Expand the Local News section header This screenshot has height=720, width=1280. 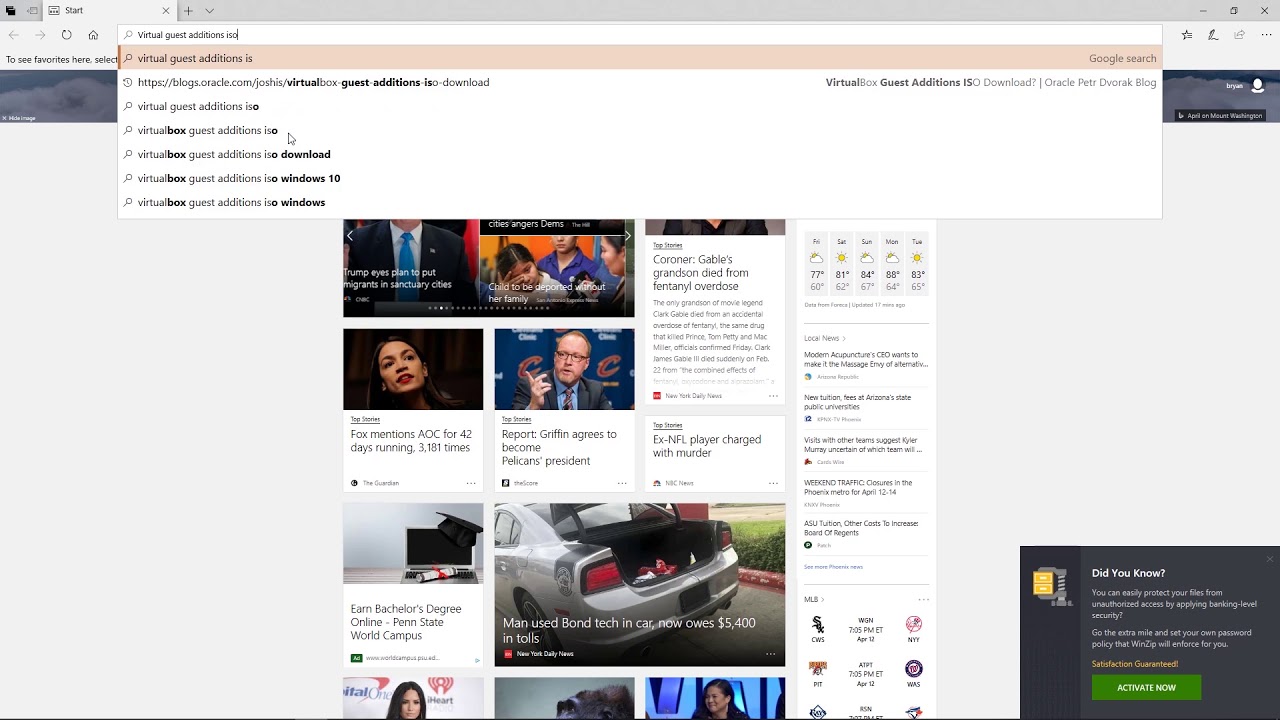click(825, 338)
